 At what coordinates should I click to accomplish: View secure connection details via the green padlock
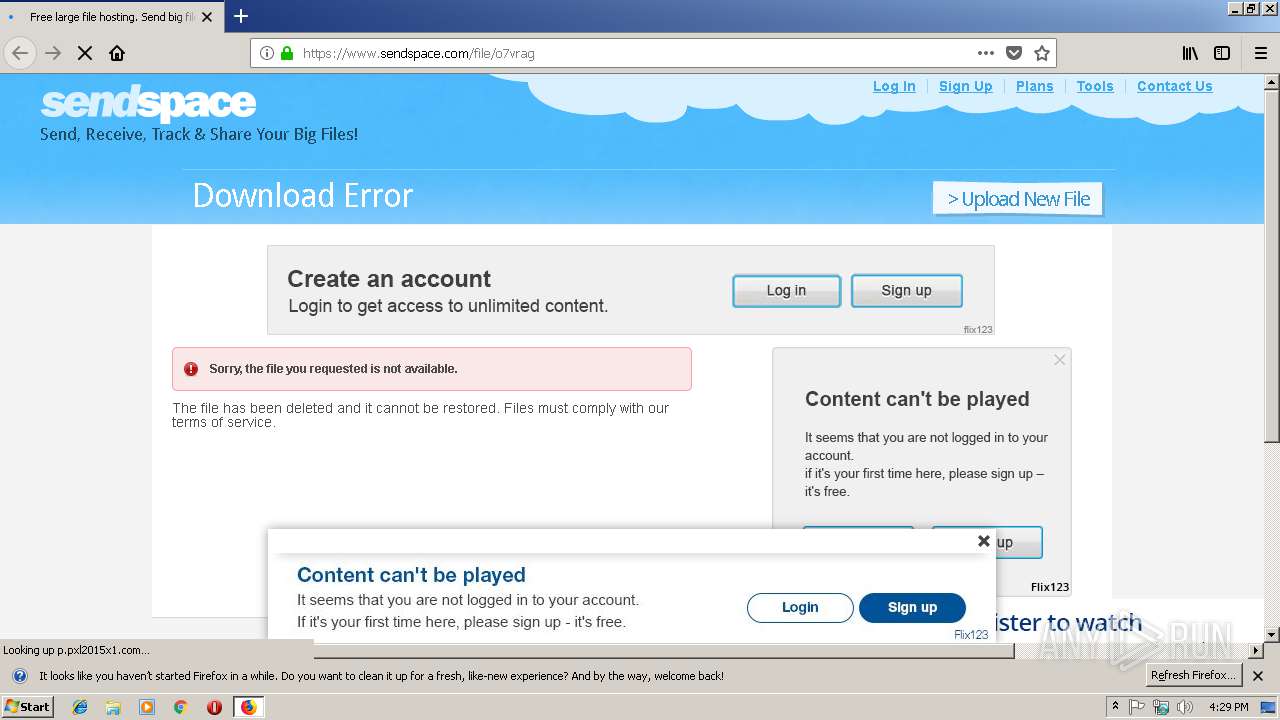coord(288,53)
